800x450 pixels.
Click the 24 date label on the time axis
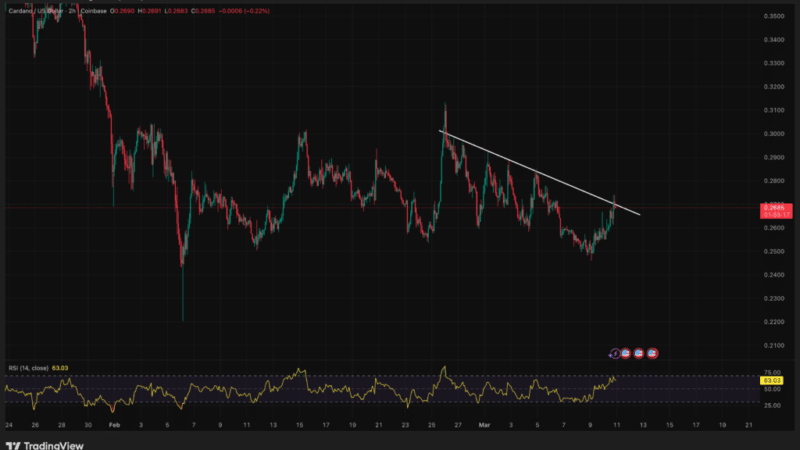(x=9, y=425)
